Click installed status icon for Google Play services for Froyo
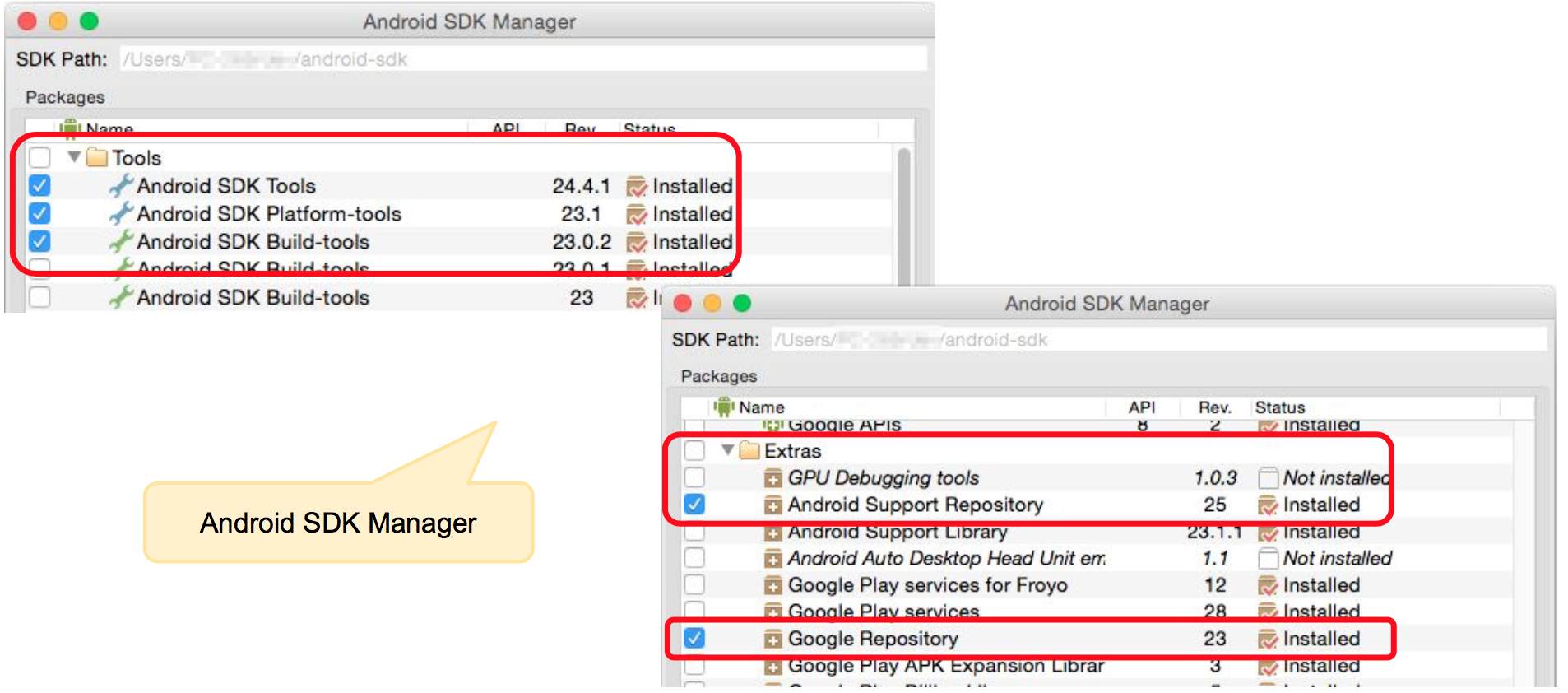The width and height of the screenshot is (1568, 693). pos(1268,585)
